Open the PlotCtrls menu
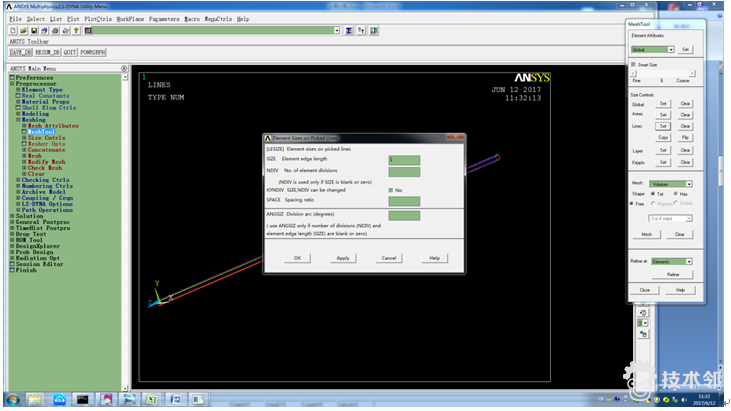 tap(98, 19)
